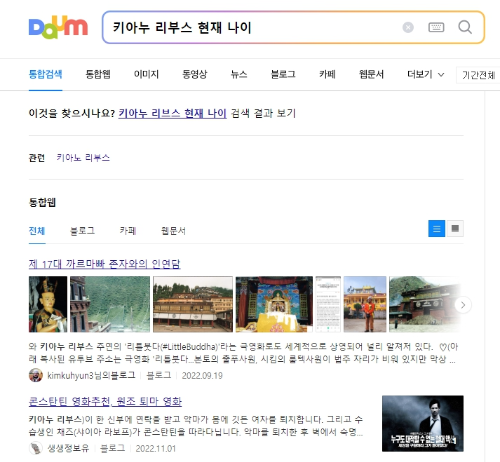Open 생생정보유 blog profile icon
The image size is (500, 462).
pyautogui.click(x=36, y=448)
